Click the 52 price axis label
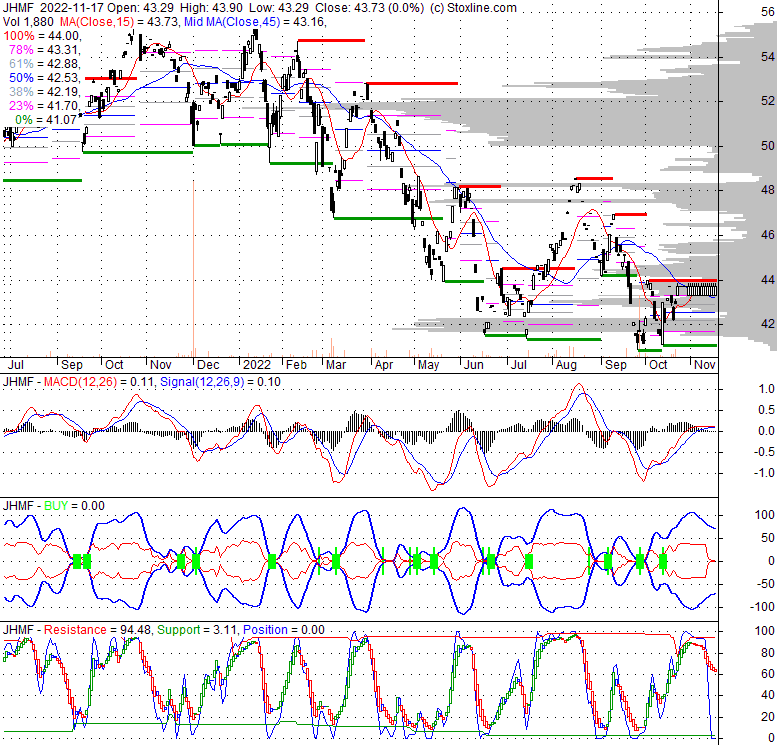Image resolution: width=778 pixels, height=746 pixels. pos(768,101)
